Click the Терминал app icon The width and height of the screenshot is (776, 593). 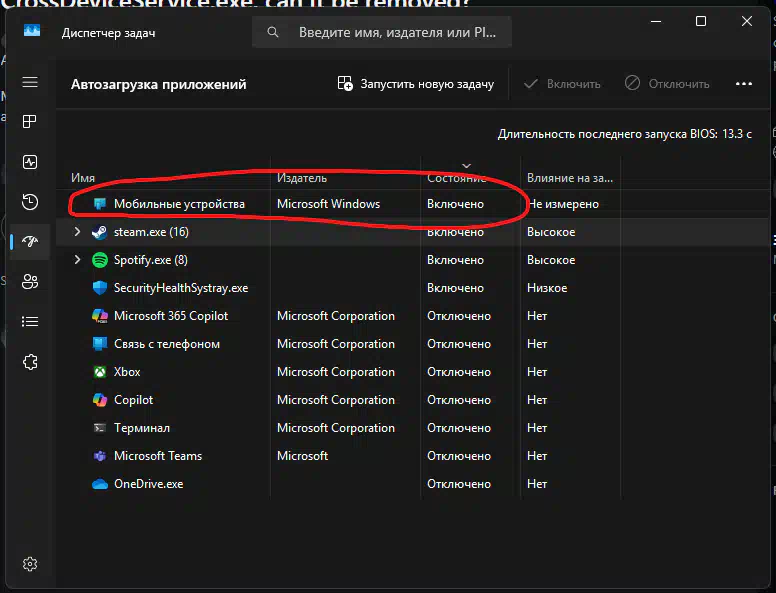pyautogui.click(x=99, y=428)
